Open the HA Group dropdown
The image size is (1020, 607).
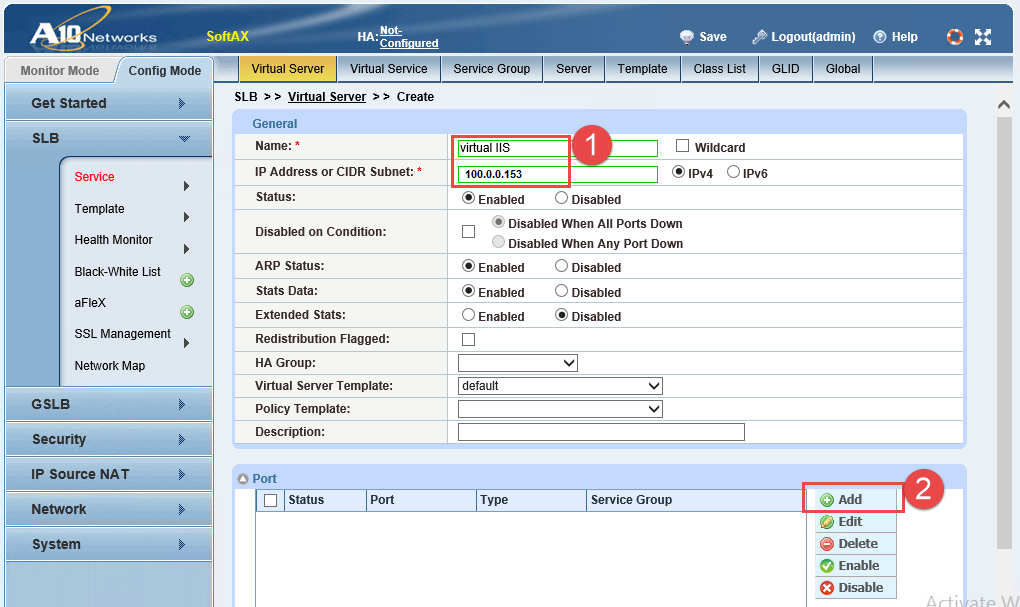518,363
